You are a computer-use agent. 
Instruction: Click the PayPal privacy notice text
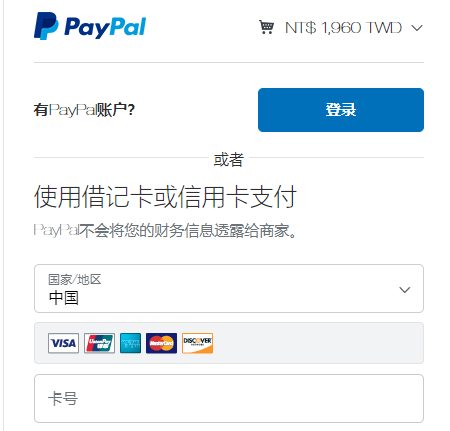click(165, 231)
